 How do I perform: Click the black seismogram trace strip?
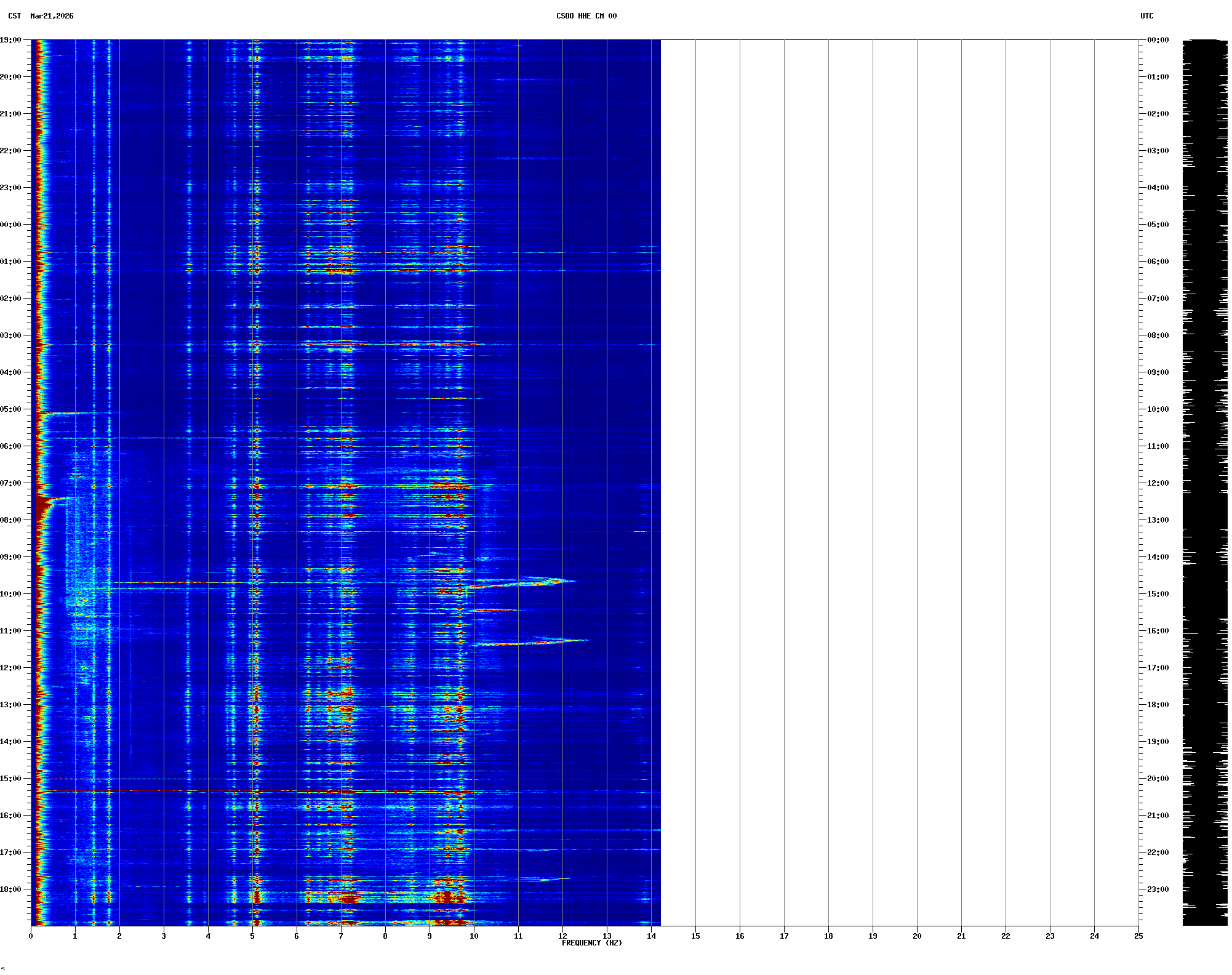point(1204,483)
